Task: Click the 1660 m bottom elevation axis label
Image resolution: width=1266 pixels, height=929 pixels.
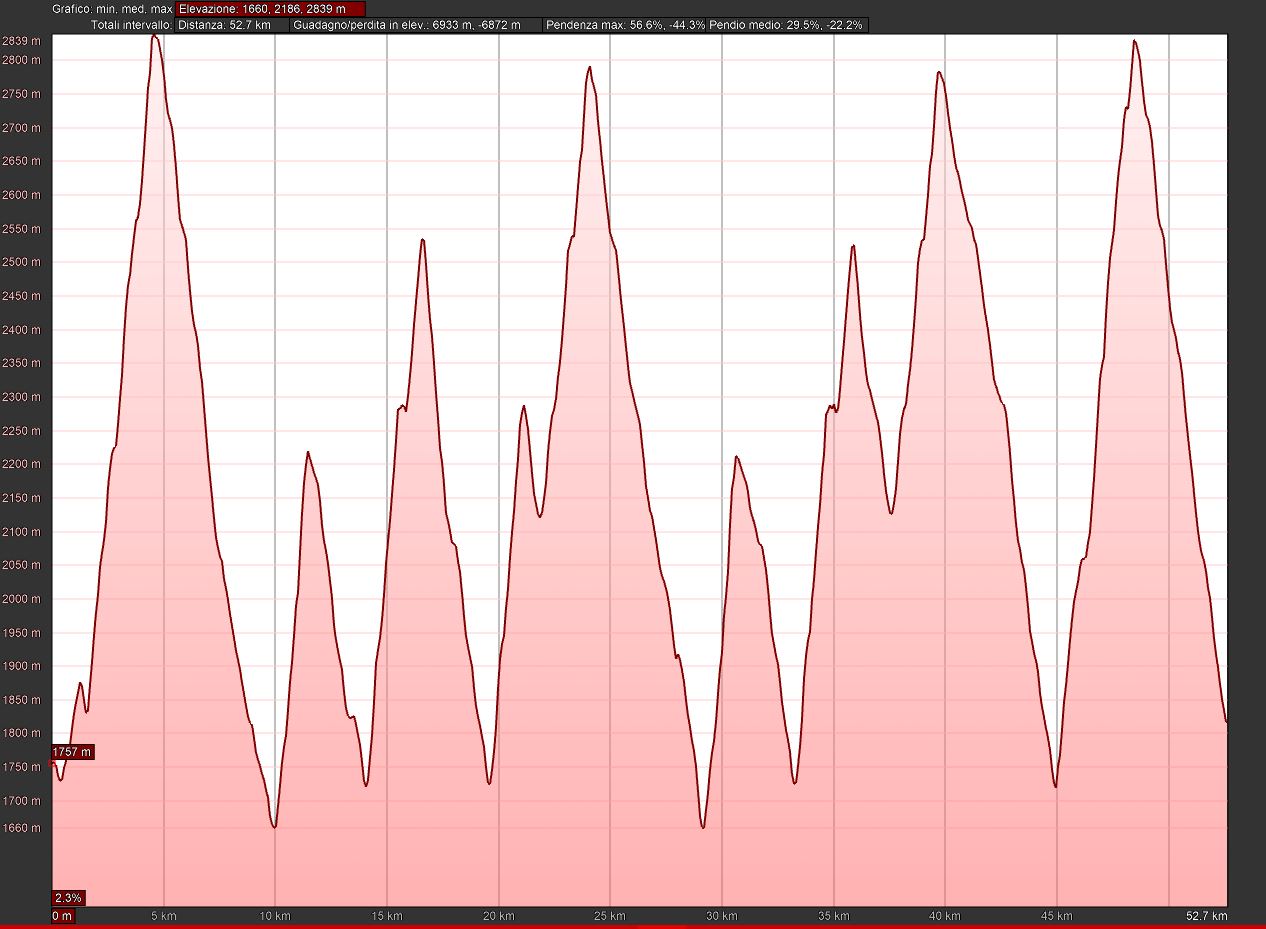Action: pyautogui.click(x=24, y=828)
